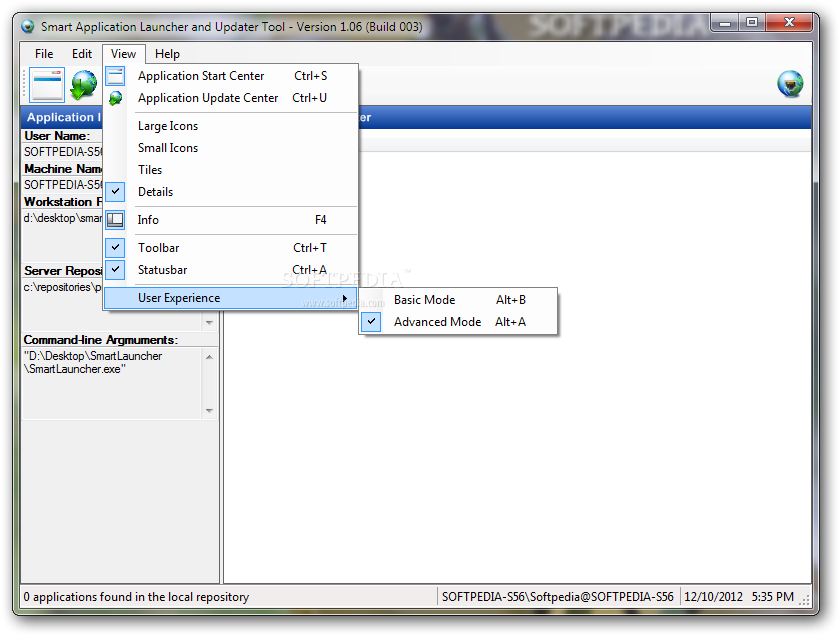
Task: Click scroll down arrow of Server Repository box
Action: click(209, 323)
